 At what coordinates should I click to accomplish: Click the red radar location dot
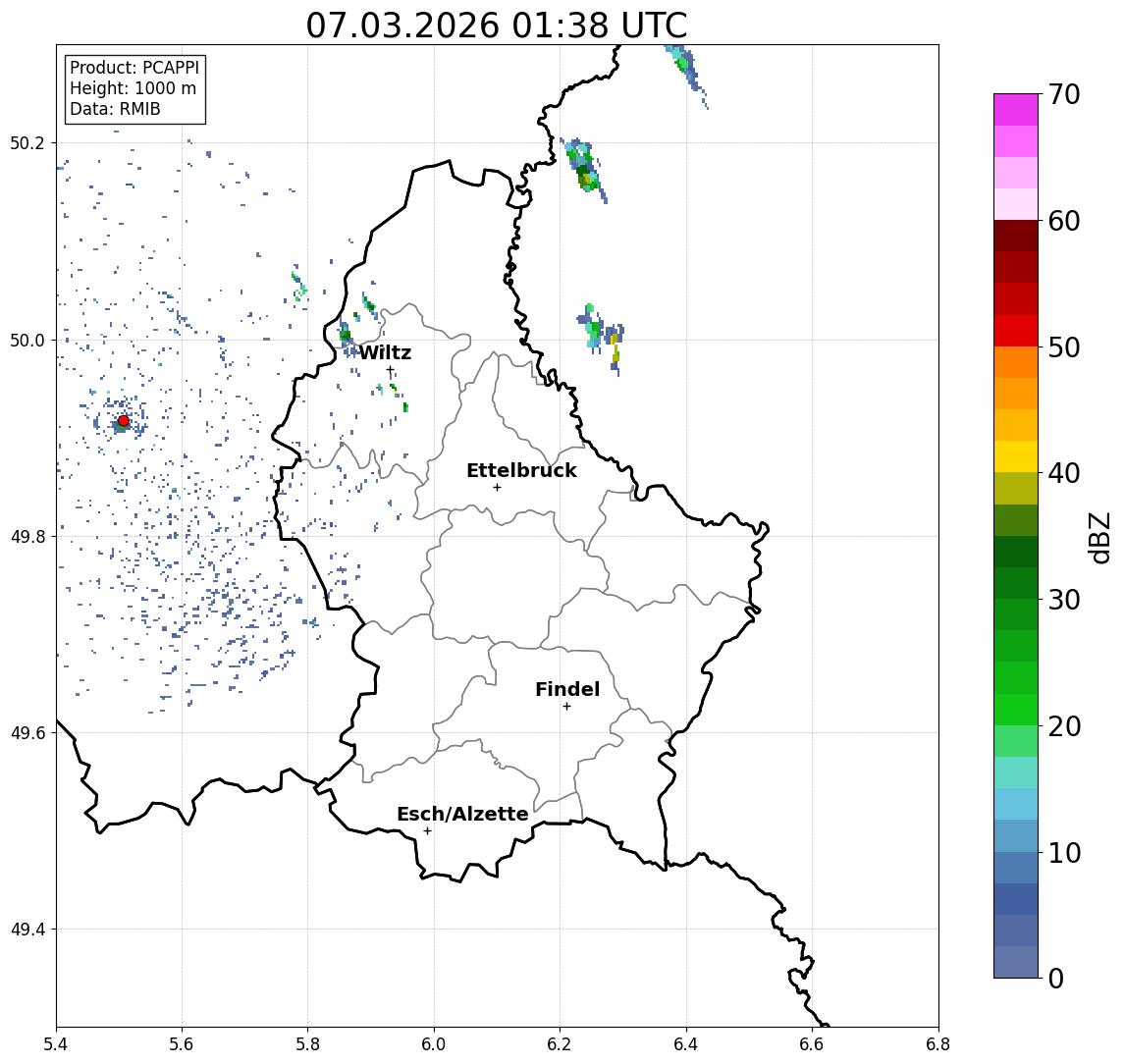124,421
